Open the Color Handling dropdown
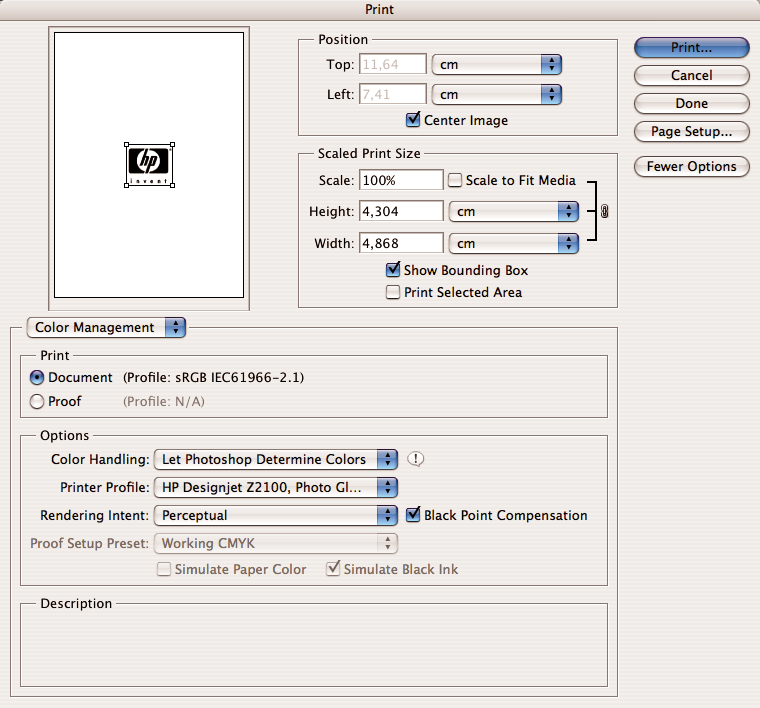This screenshot has width=760, height=708. (x=276, y=459)
